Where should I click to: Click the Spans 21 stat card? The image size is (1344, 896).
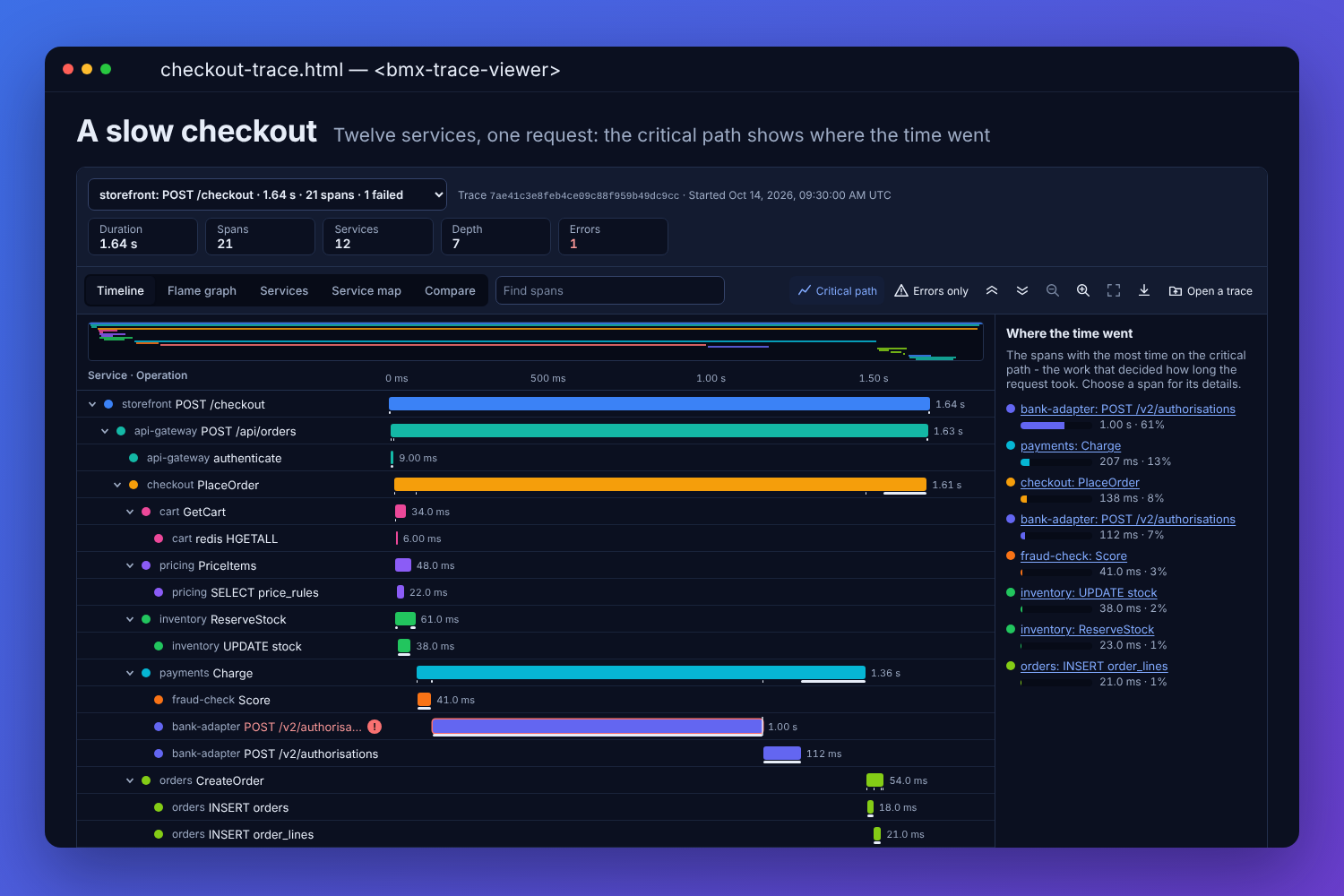[x=260, y=237]
